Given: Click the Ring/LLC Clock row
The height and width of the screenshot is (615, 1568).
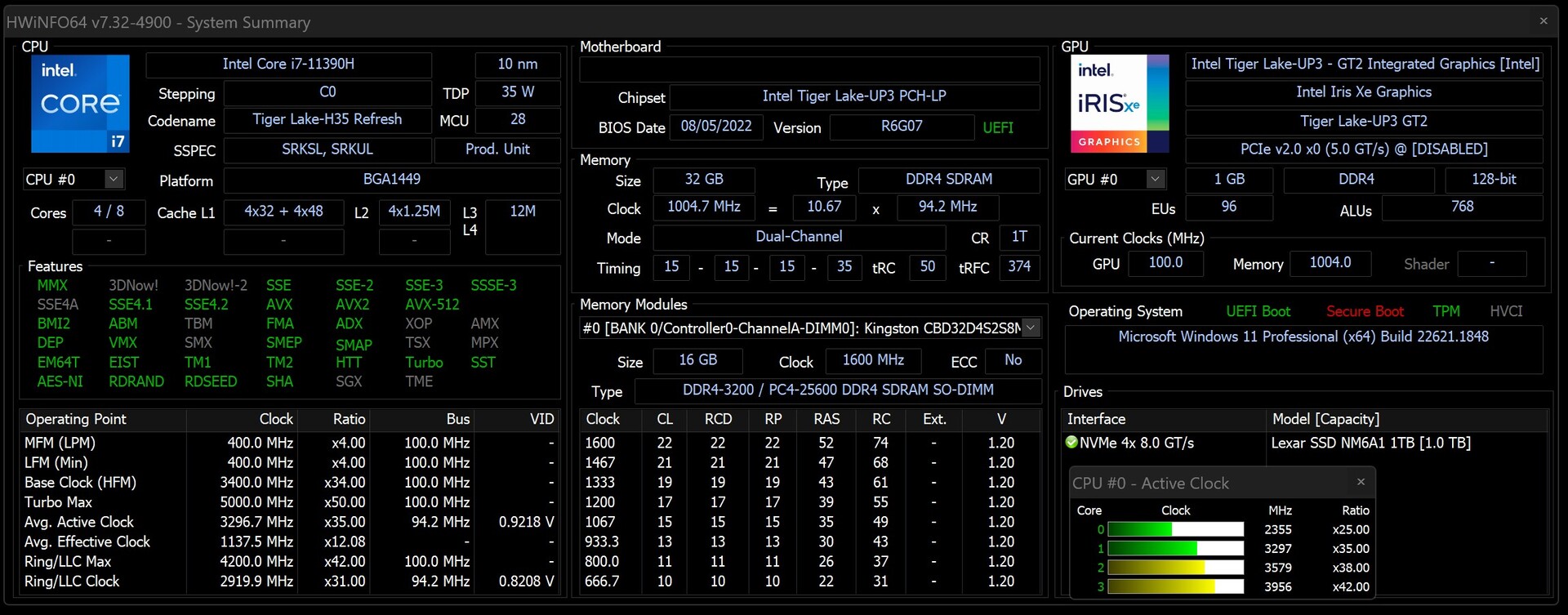Looking at the screenshot, I should click(x=290, y=582).
